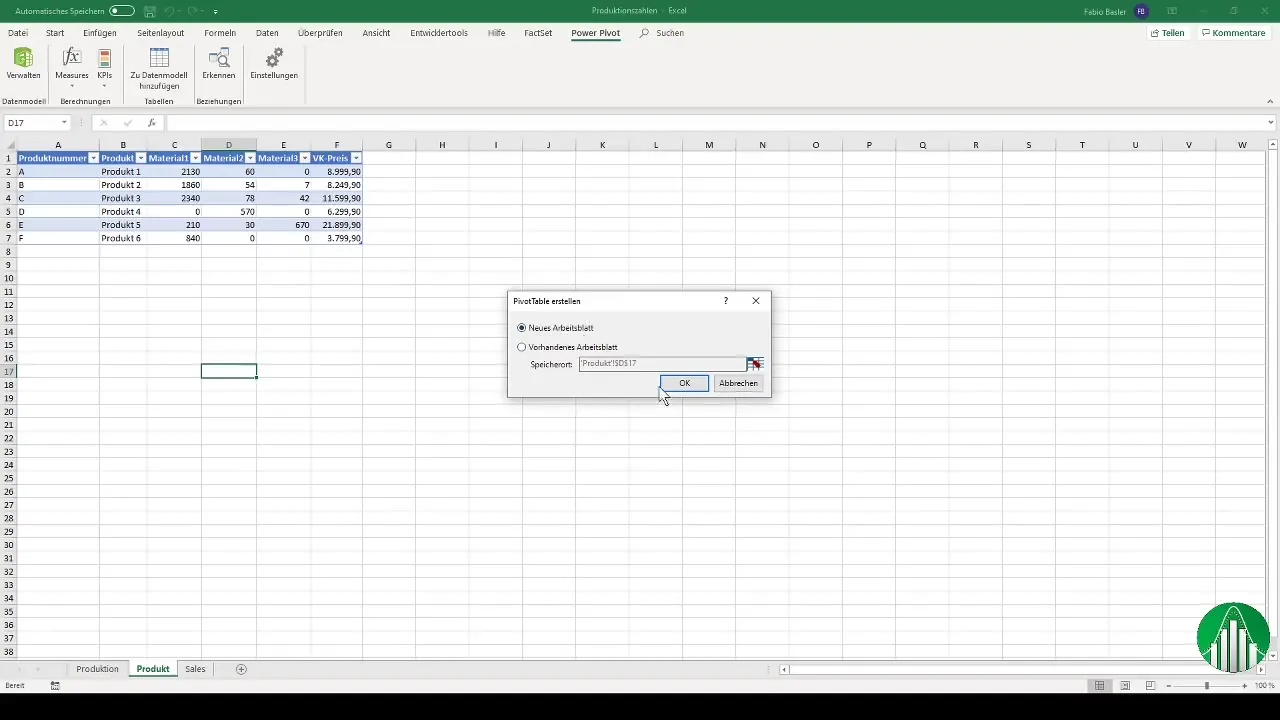Open the Entwicklertools ribbon tab
Image resolution: width=1280 pixels, height=720 pixels.
point(439,33)
